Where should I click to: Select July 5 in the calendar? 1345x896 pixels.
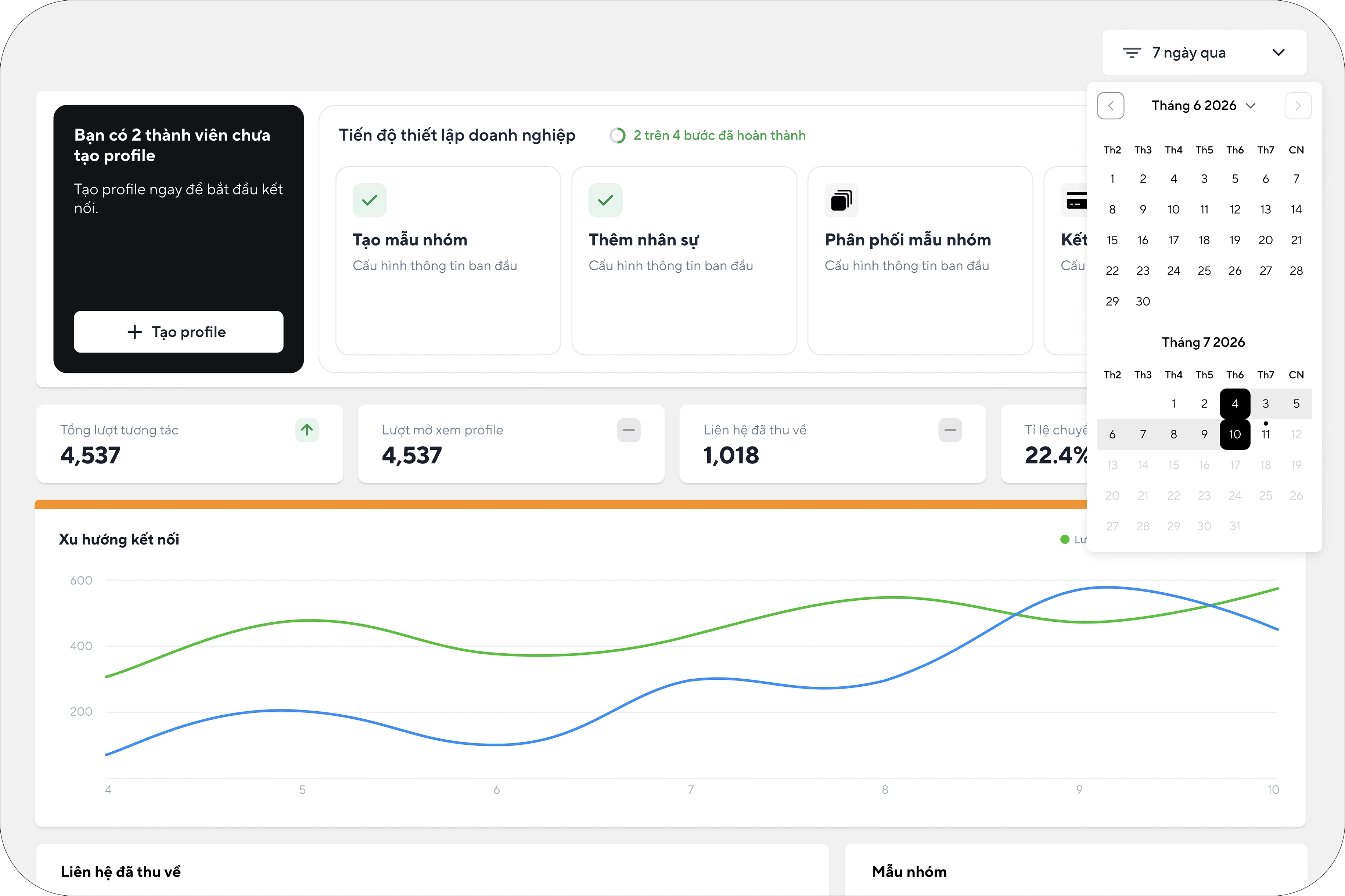pos(1297,404)
